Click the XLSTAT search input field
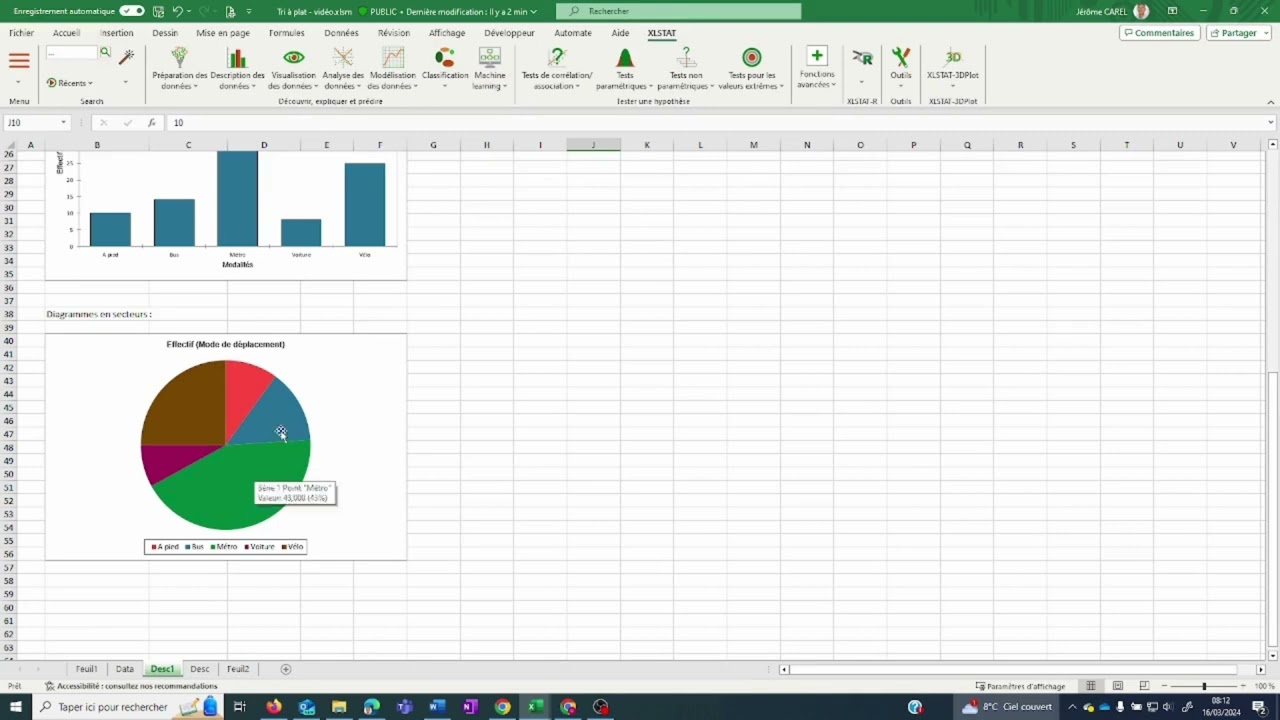 [x=72, y=52]
